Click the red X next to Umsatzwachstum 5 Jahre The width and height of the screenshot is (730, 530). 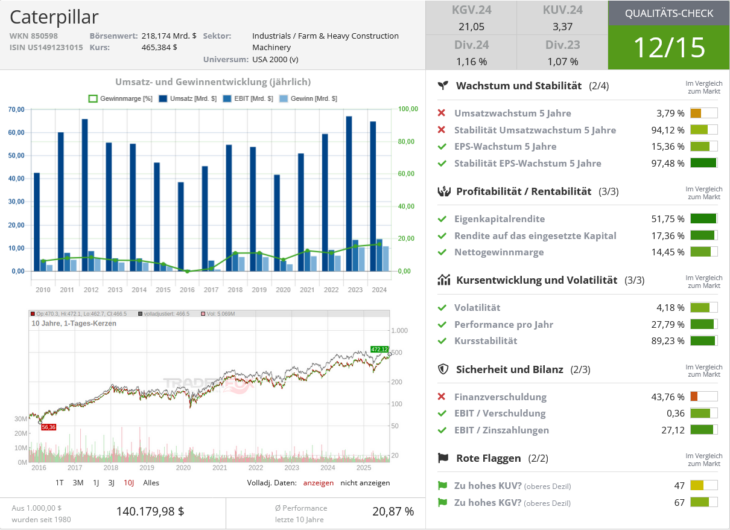point(442,113)
